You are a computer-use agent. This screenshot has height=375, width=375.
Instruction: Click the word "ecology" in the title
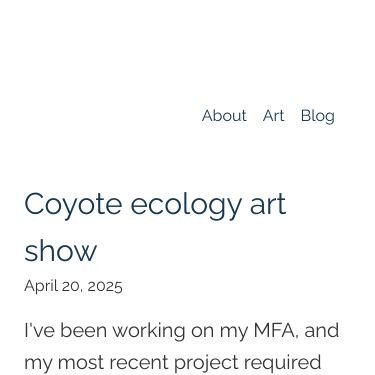186,205
